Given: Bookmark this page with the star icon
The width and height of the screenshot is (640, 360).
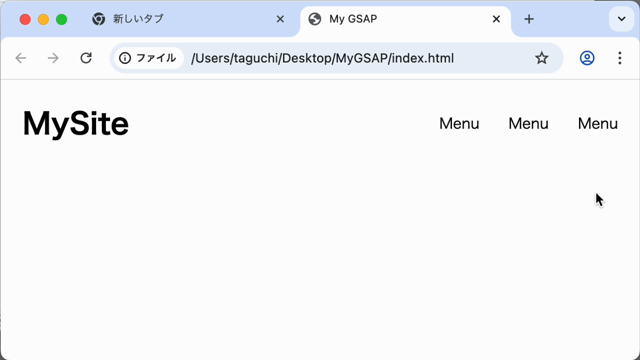Looking at the screenshot, I should click(x=542, y=58).
